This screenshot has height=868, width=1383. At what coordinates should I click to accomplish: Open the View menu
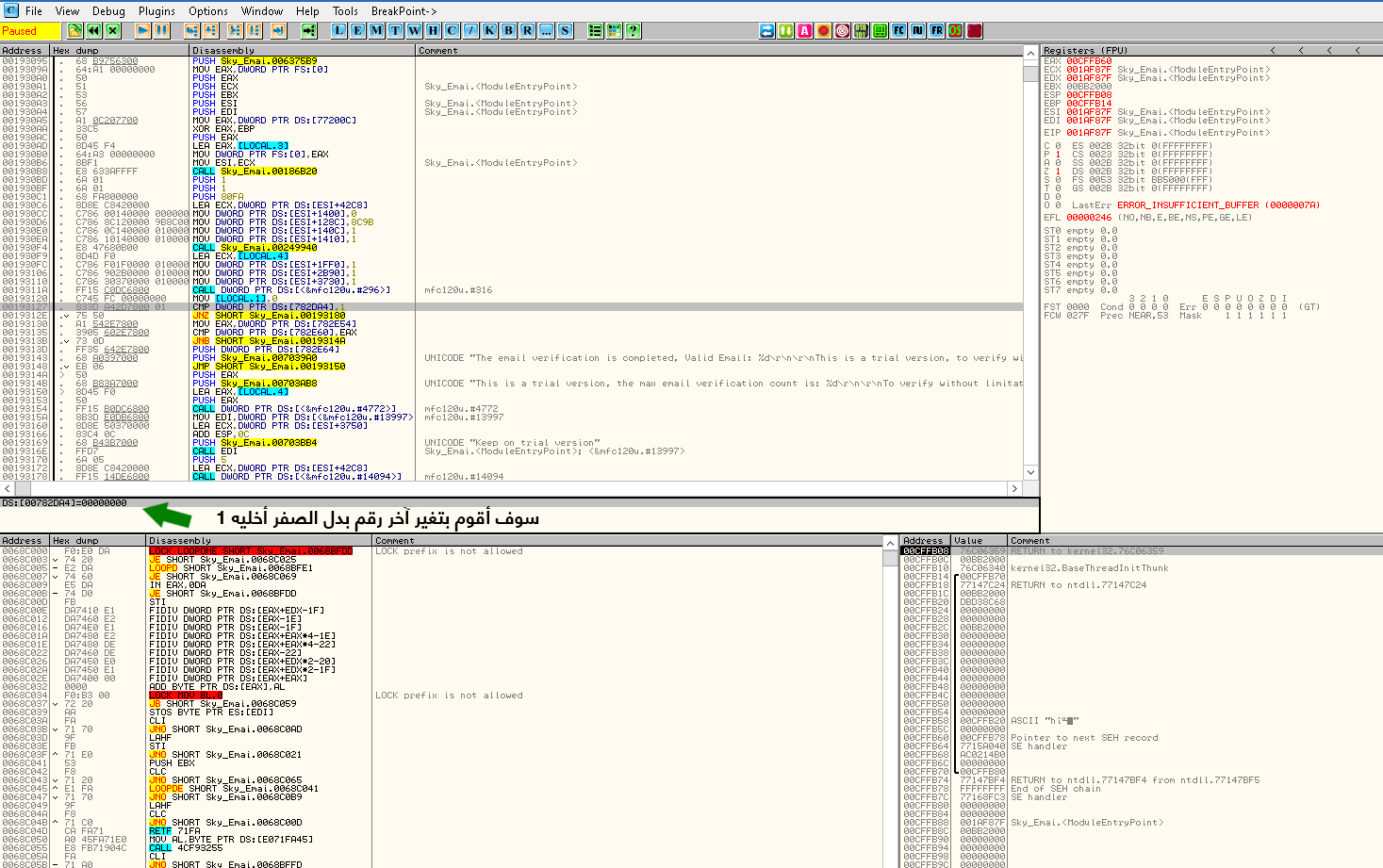point(67,10)
